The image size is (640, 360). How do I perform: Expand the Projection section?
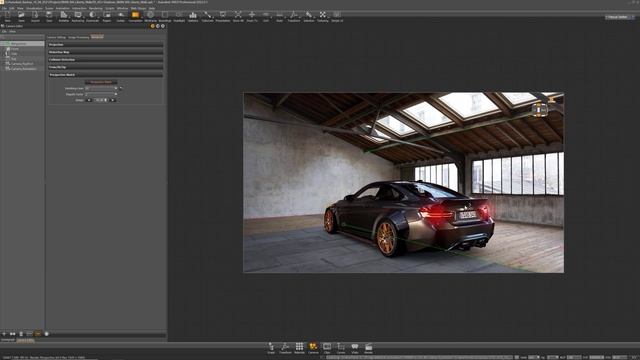pos(106,44)
